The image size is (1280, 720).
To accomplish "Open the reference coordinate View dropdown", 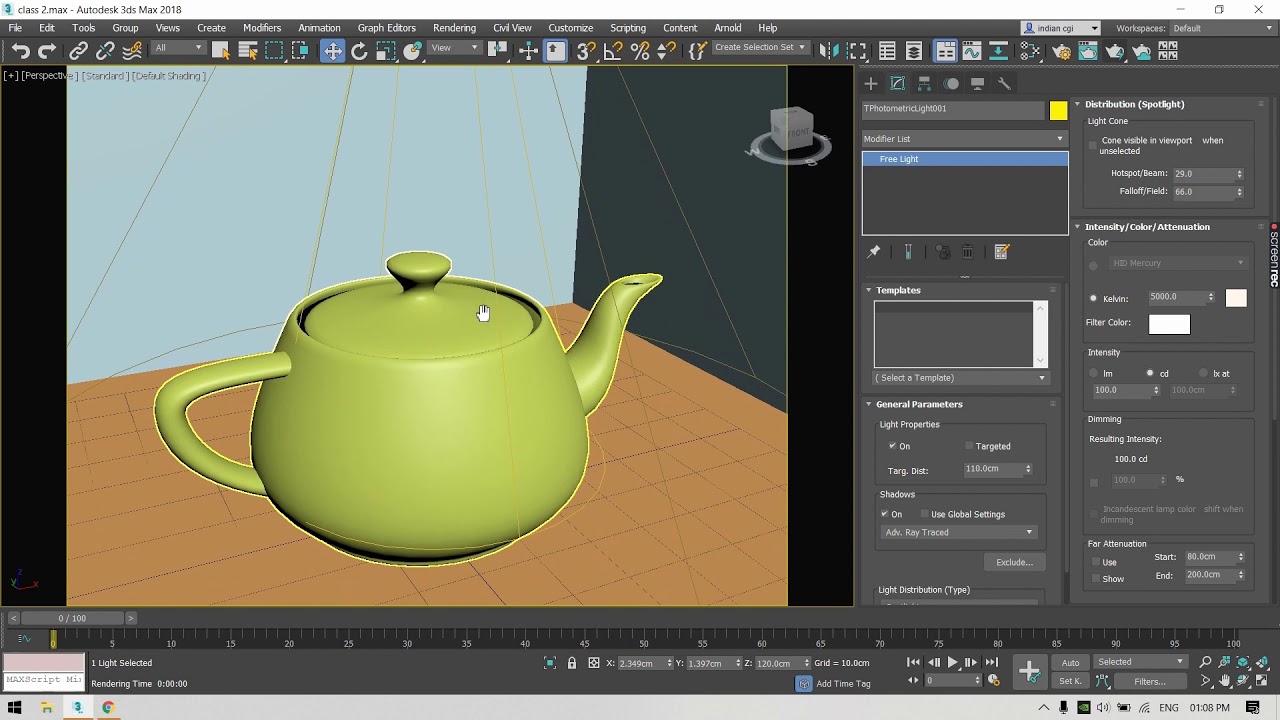I will pos(455,48).
